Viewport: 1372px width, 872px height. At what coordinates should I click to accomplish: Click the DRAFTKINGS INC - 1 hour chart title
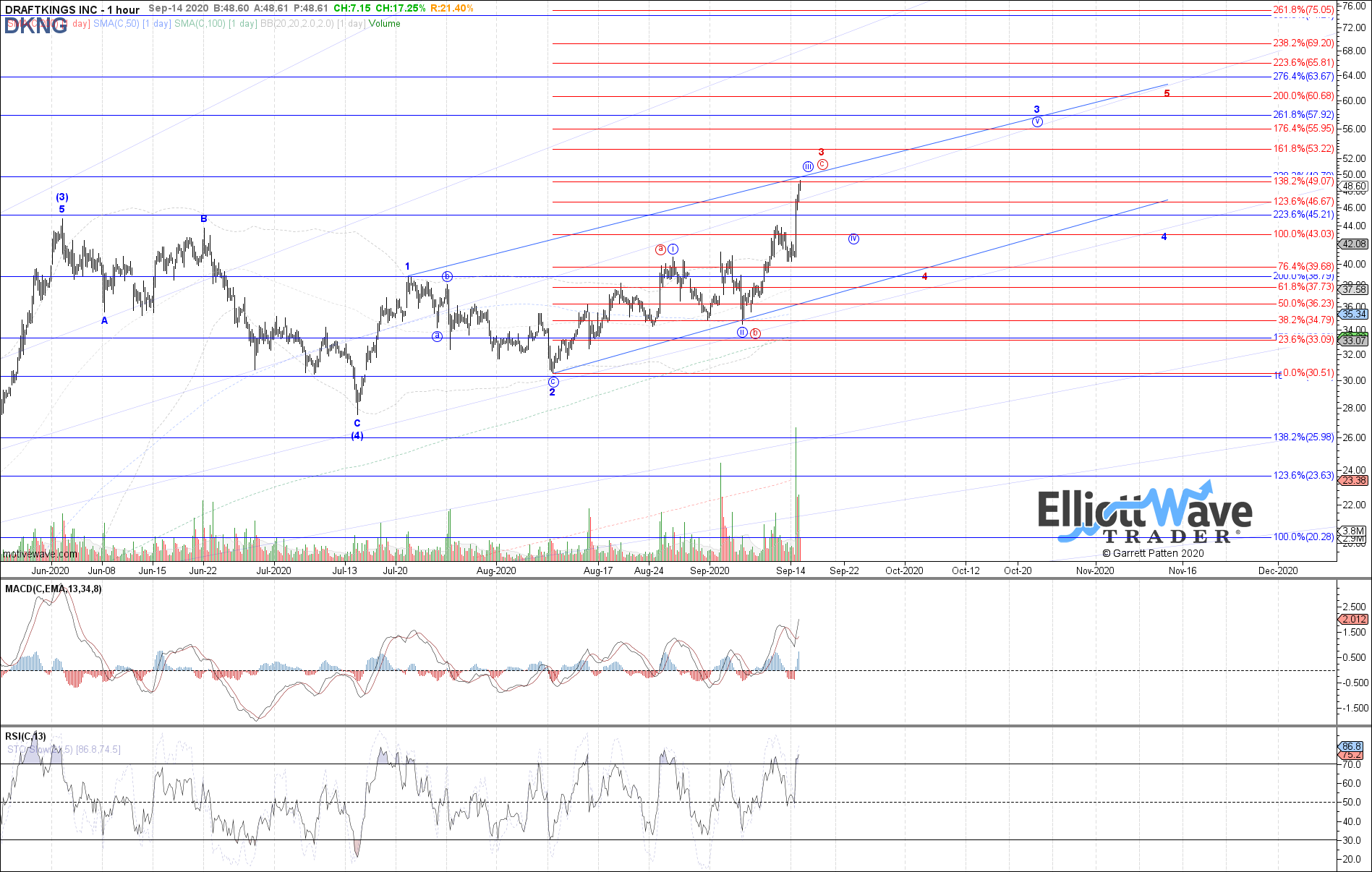point(72,9)
